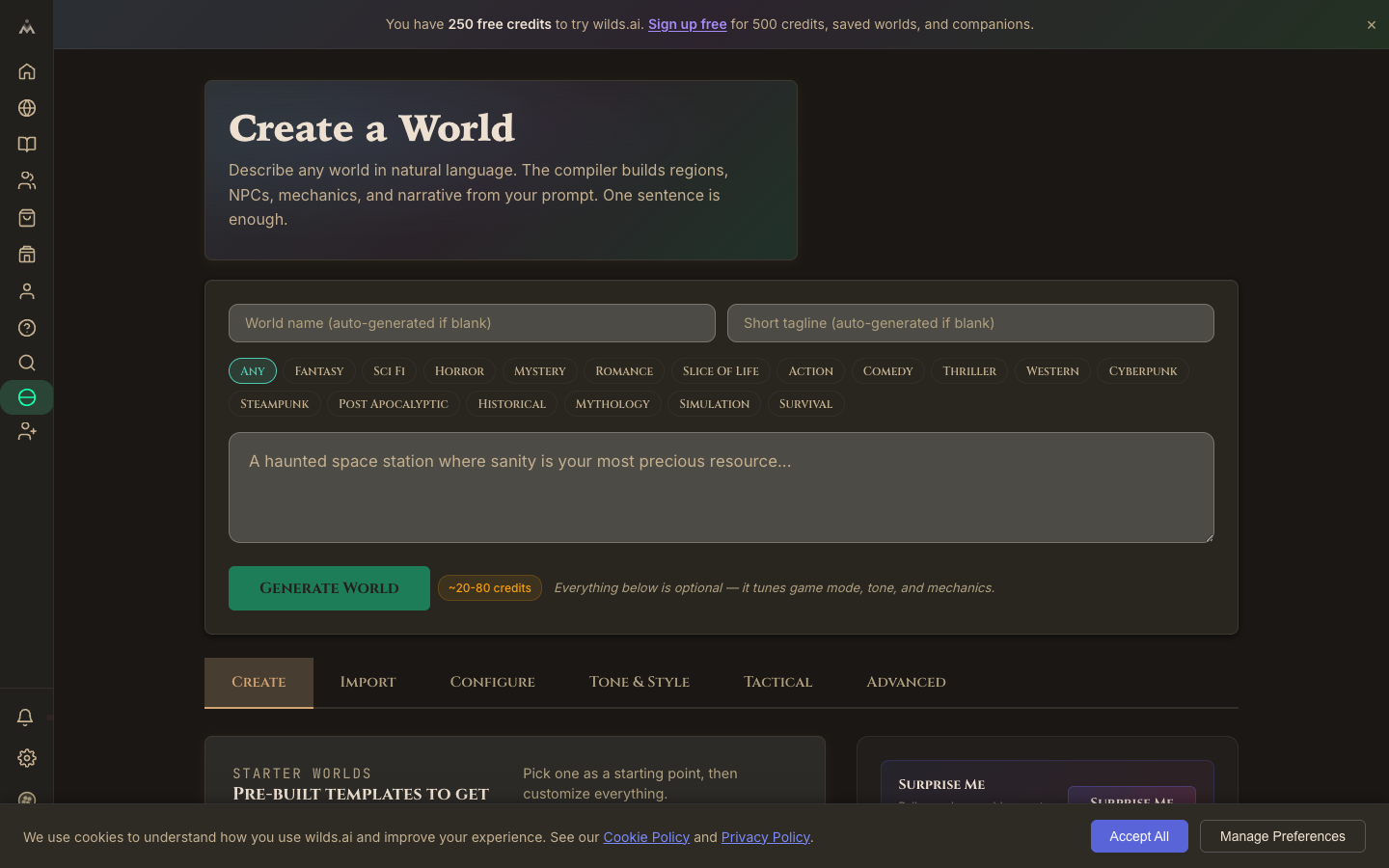Click the Generate World button

coord(329,588)
